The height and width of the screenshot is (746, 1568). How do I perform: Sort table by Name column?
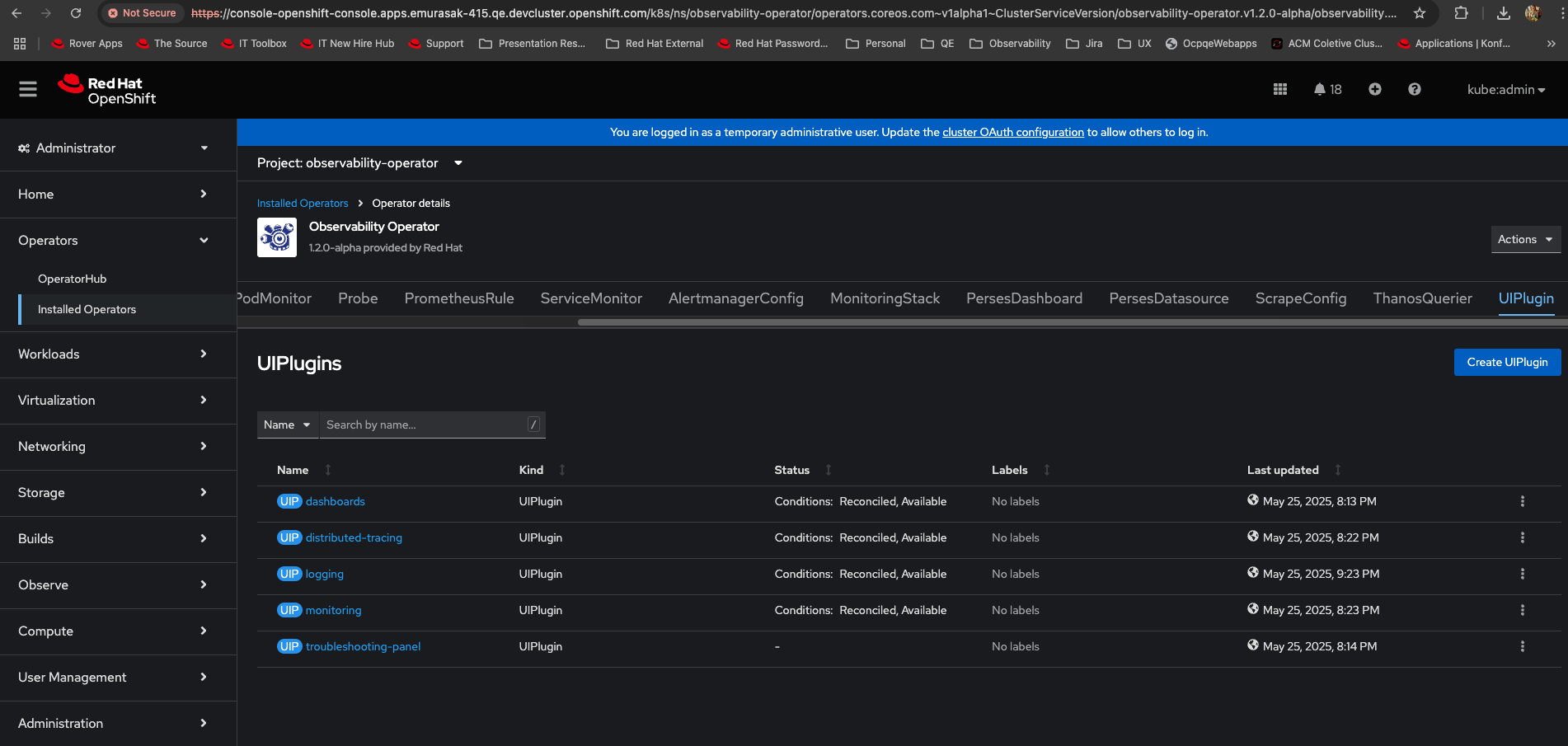tap(293, 470)
